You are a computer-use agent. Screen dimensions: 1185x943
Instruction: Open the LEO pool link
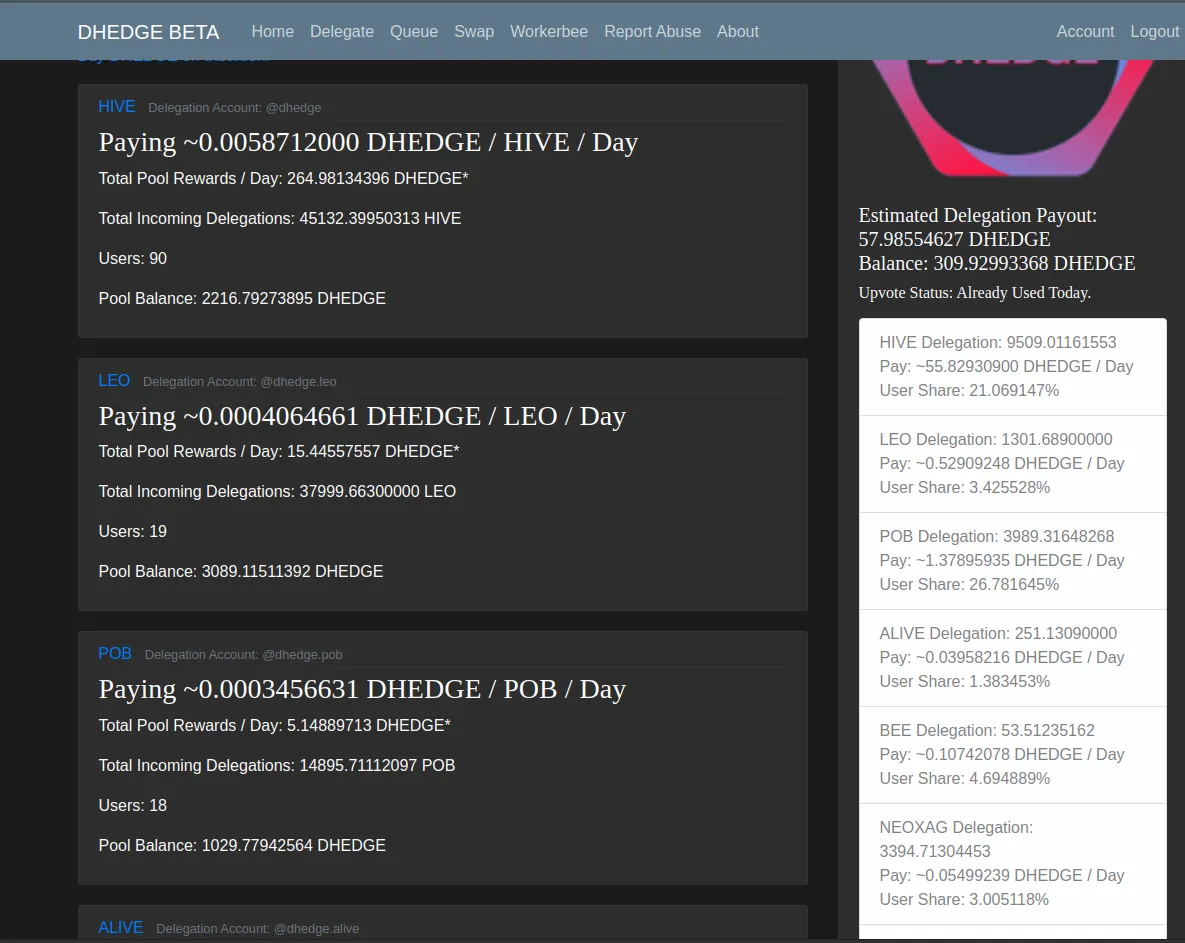coord(114,380)
